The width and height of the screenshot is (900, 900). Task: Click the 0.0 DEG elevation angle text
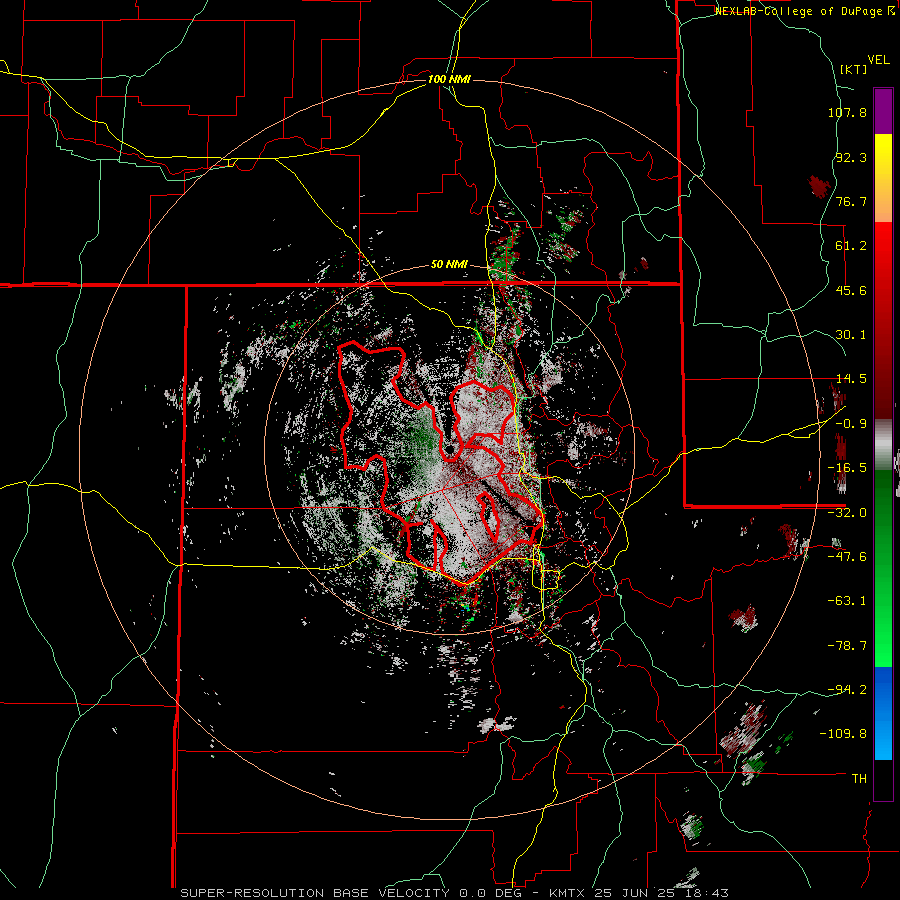[490, 893]
